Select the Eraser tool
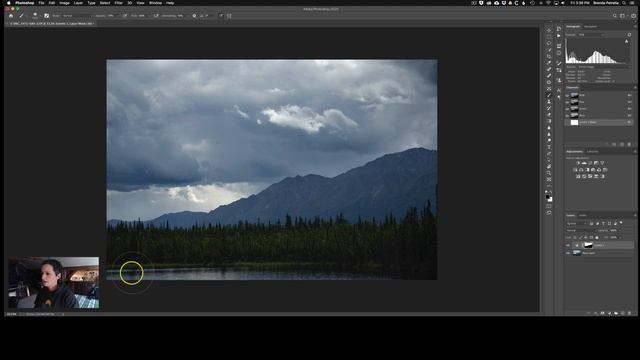This screenshot has width=640, height=360. [549, 114]
